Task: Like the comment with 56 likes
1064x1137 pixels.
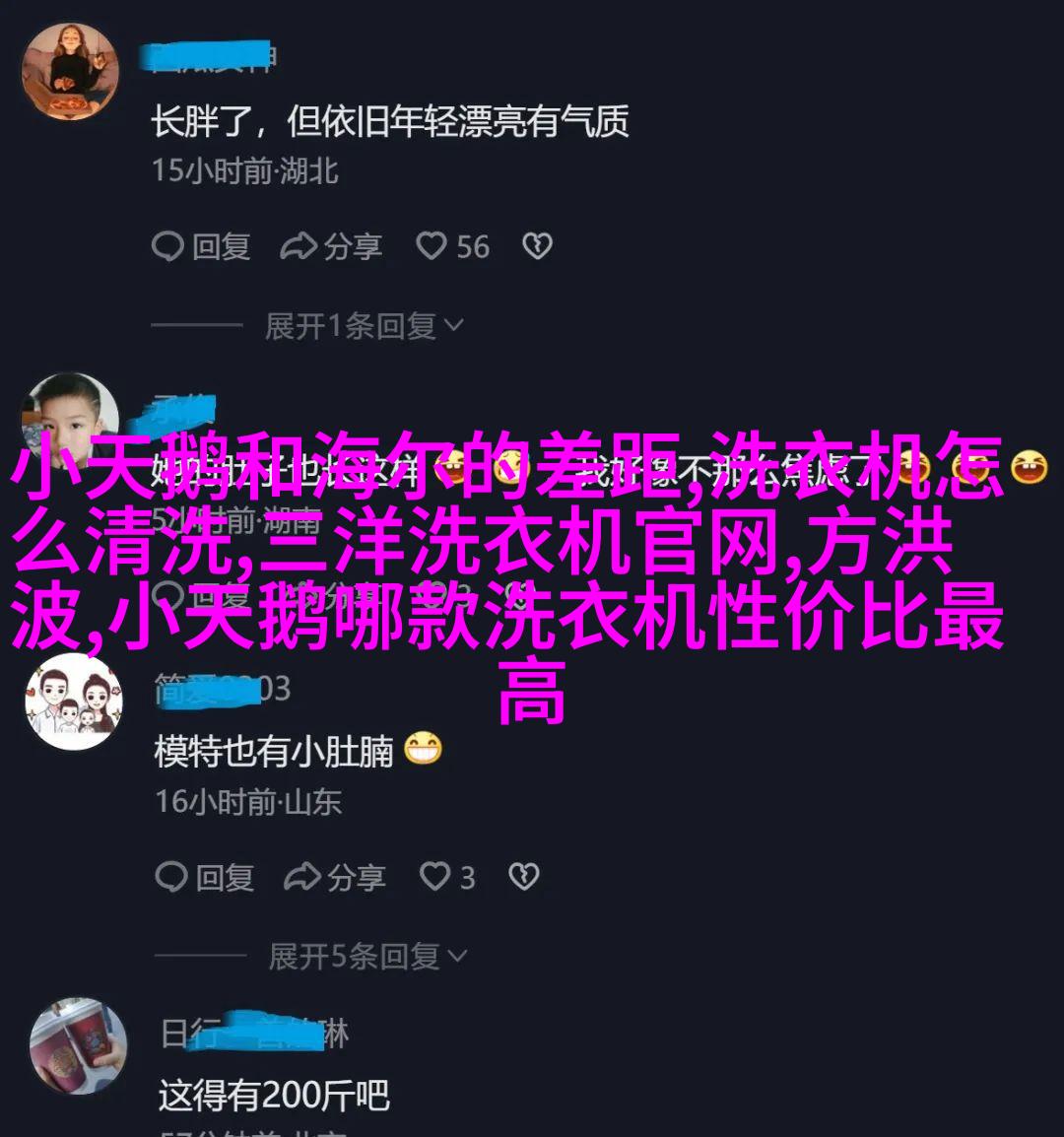Action: point(453,246)
